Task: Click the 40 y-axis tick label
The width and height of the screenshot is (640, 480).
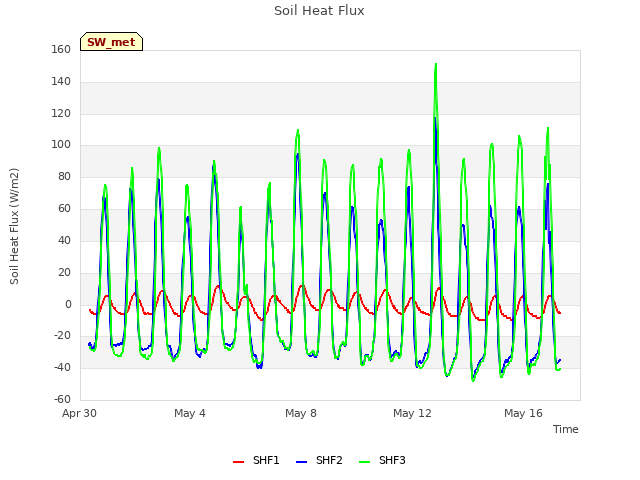Action: tap(64, 240)
